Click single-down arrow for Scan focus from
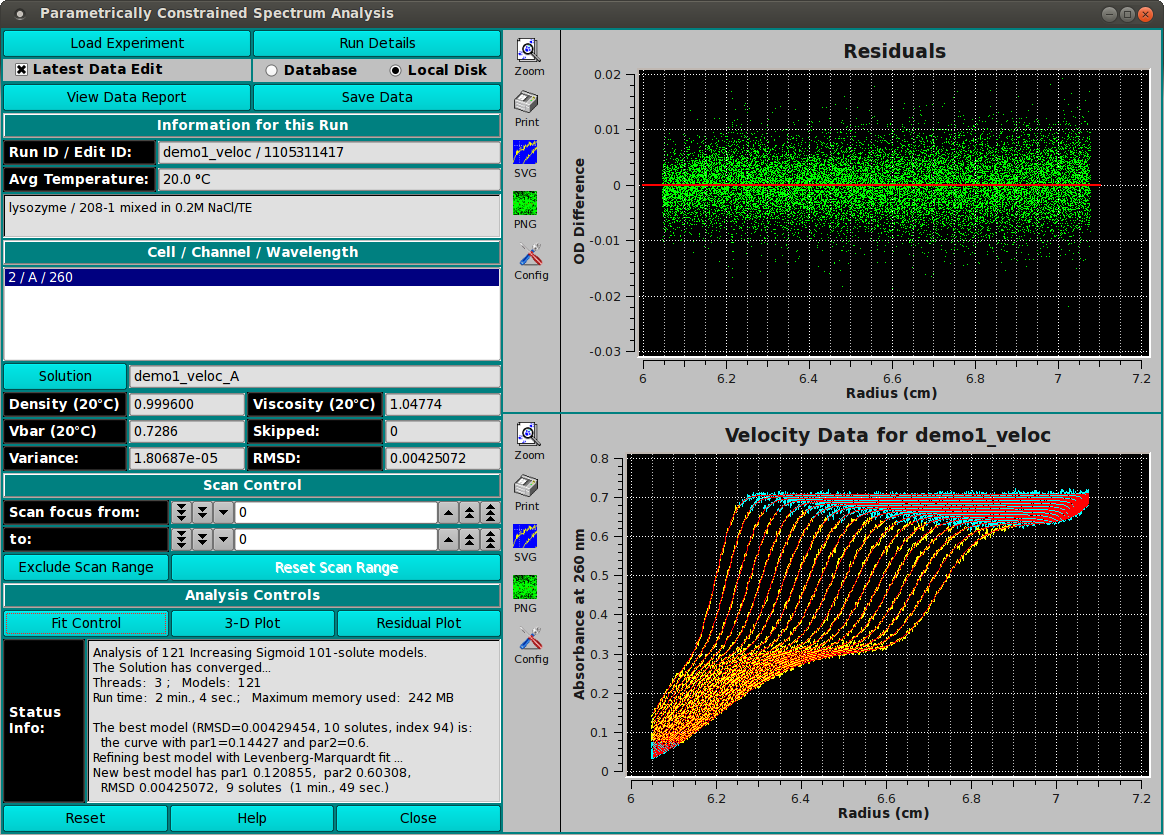Image resolution: width=1164 pixels, height=835 pixels. coord(223,512)
